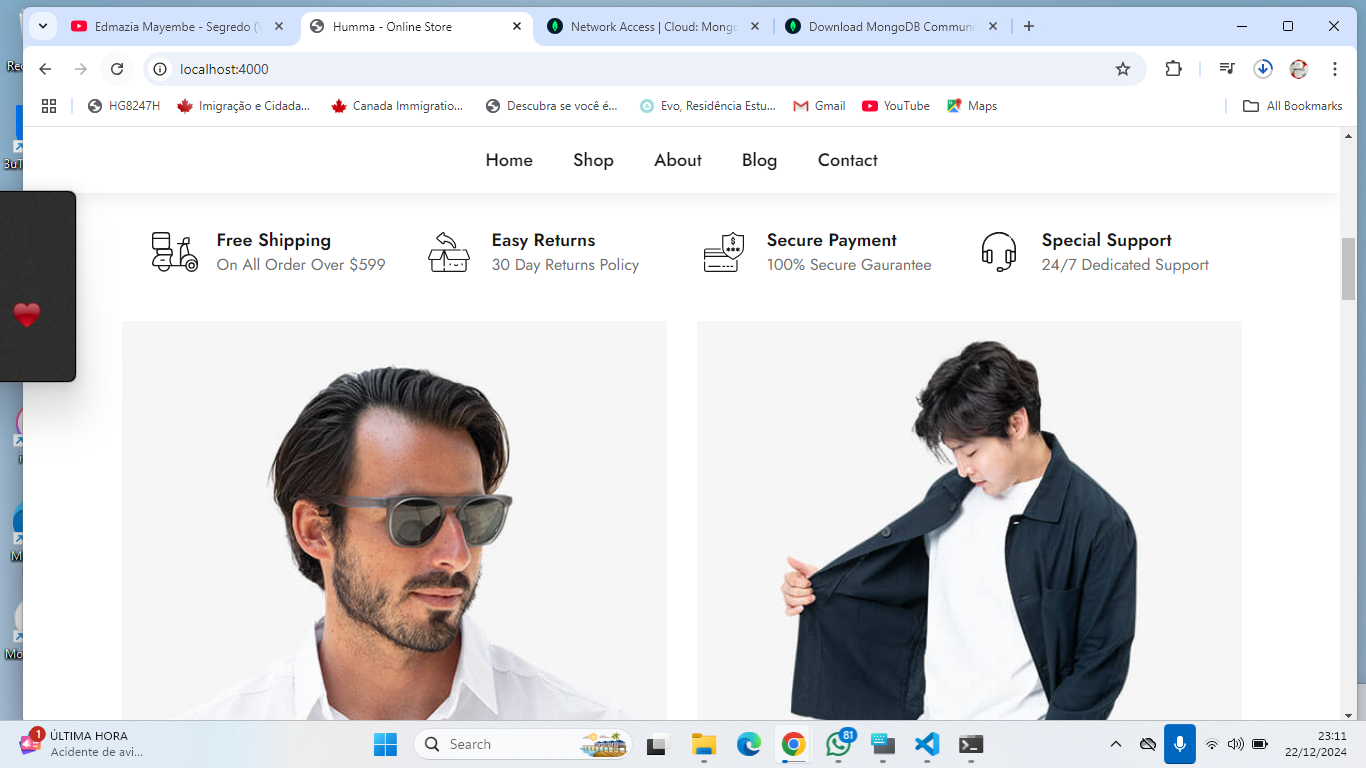The width and height of the screenshot is (1366, 768).
Task: Click the Free Shipping scooter icon
Action: pyautogui.click(x=174, y=252)
